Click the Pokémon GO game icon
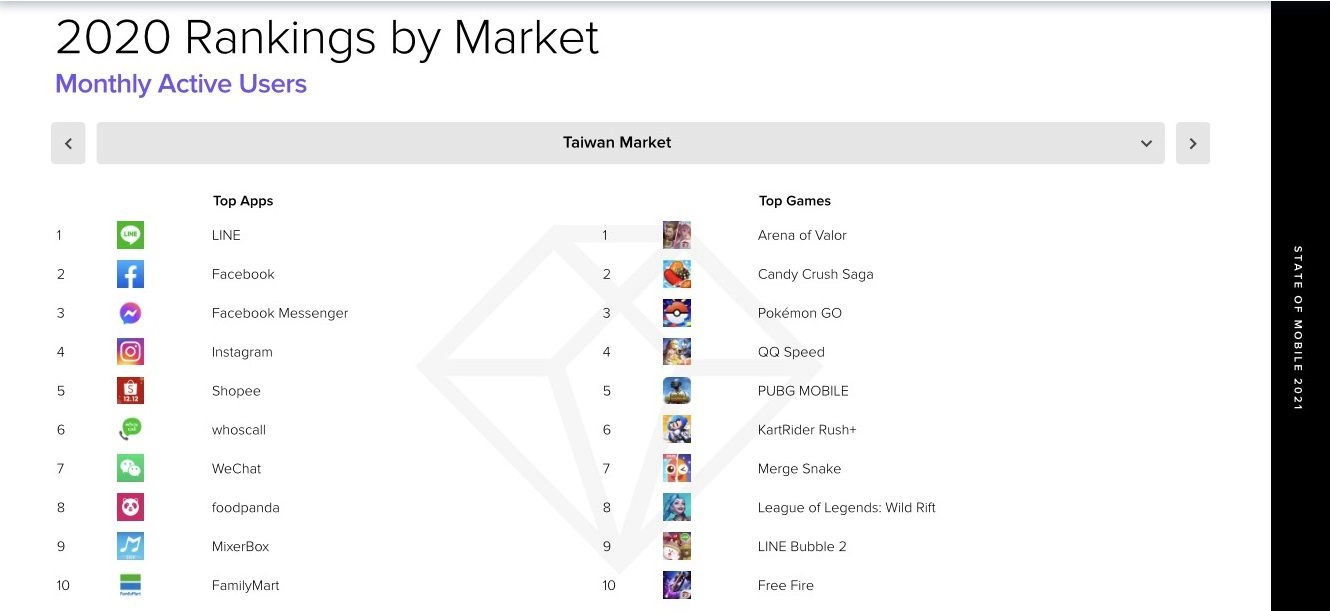This screenshot has height=611, width=1330. pos(677,313)
